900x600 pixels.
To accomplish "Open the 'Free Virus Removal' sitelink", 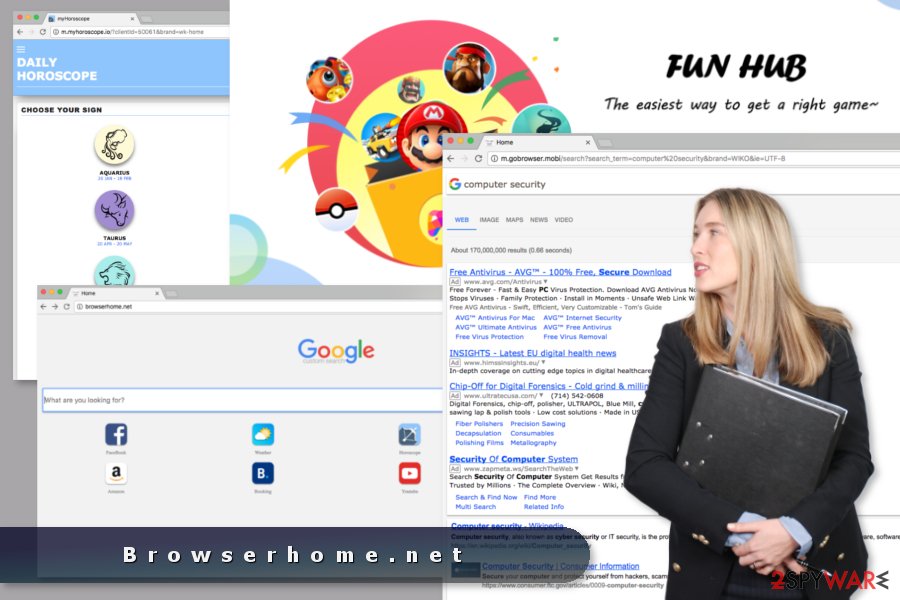I will tap(575, 337).
